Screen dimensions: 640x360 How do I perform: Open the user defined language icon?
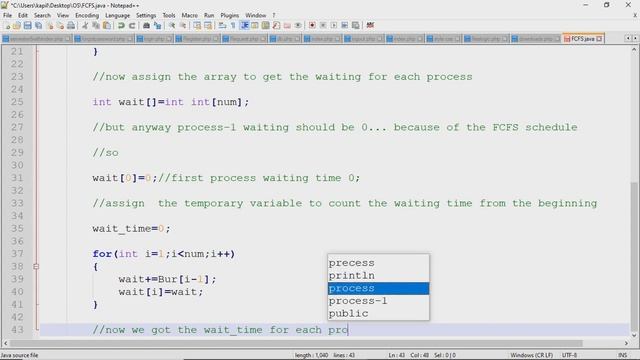click(x=255, y=25)
